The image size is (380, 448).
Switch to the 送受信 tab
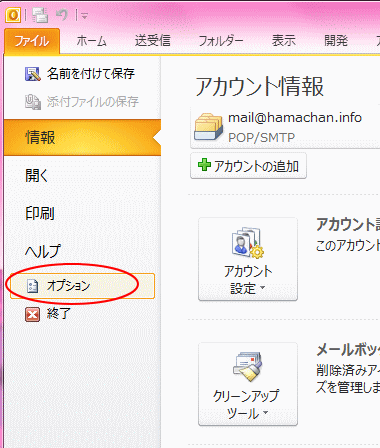[152, 41]
